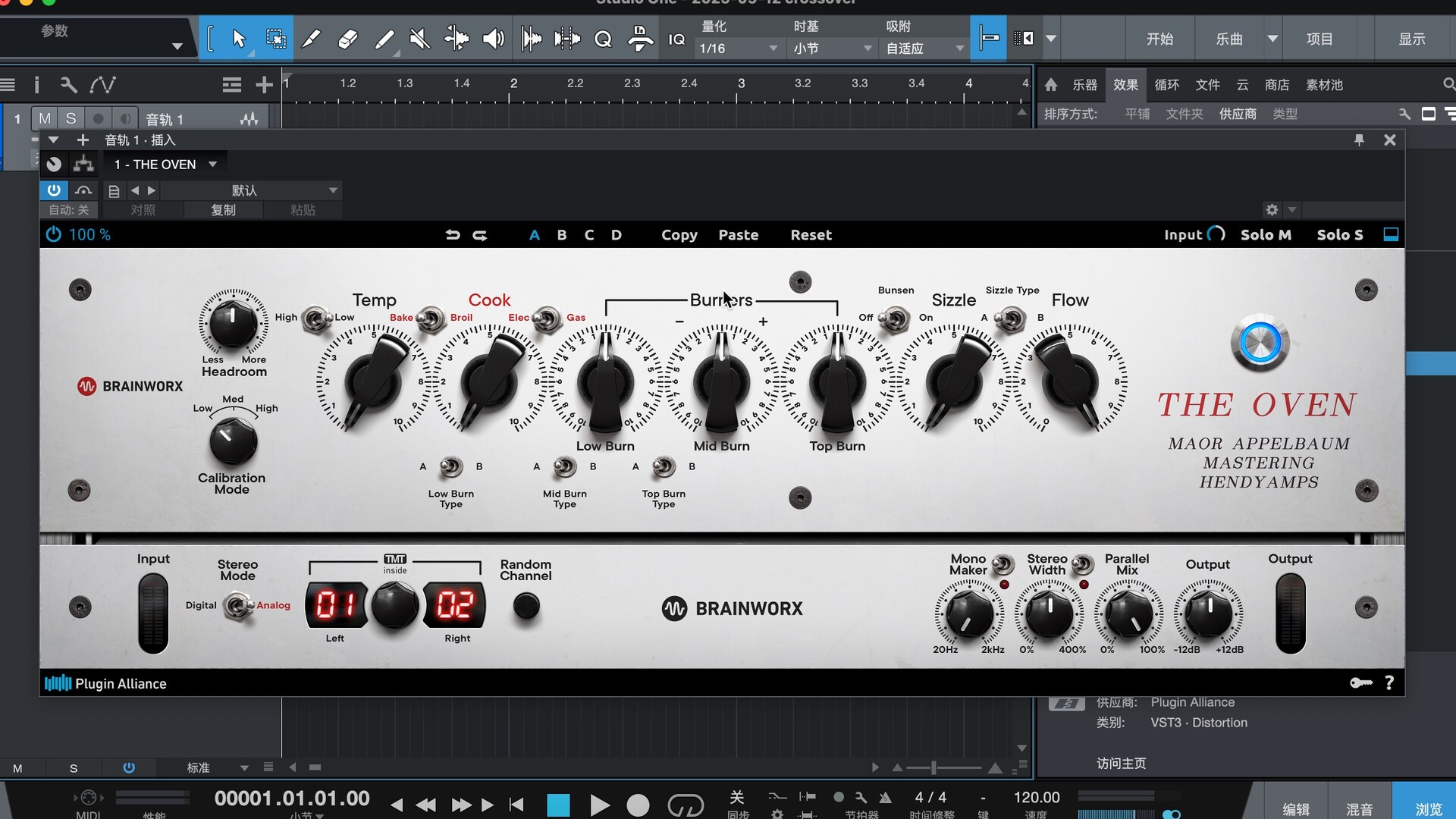The height and width of the screenshot is (819, 1456).
Task: Click the plugin redo arrow
Action: [x=480, y=235]
